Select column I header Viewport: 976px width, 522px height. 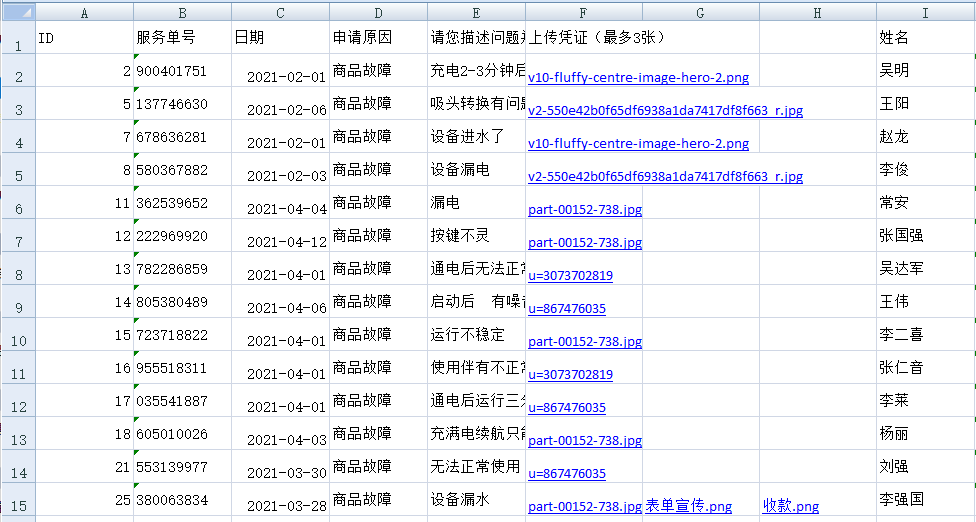[x=925, y=12]
